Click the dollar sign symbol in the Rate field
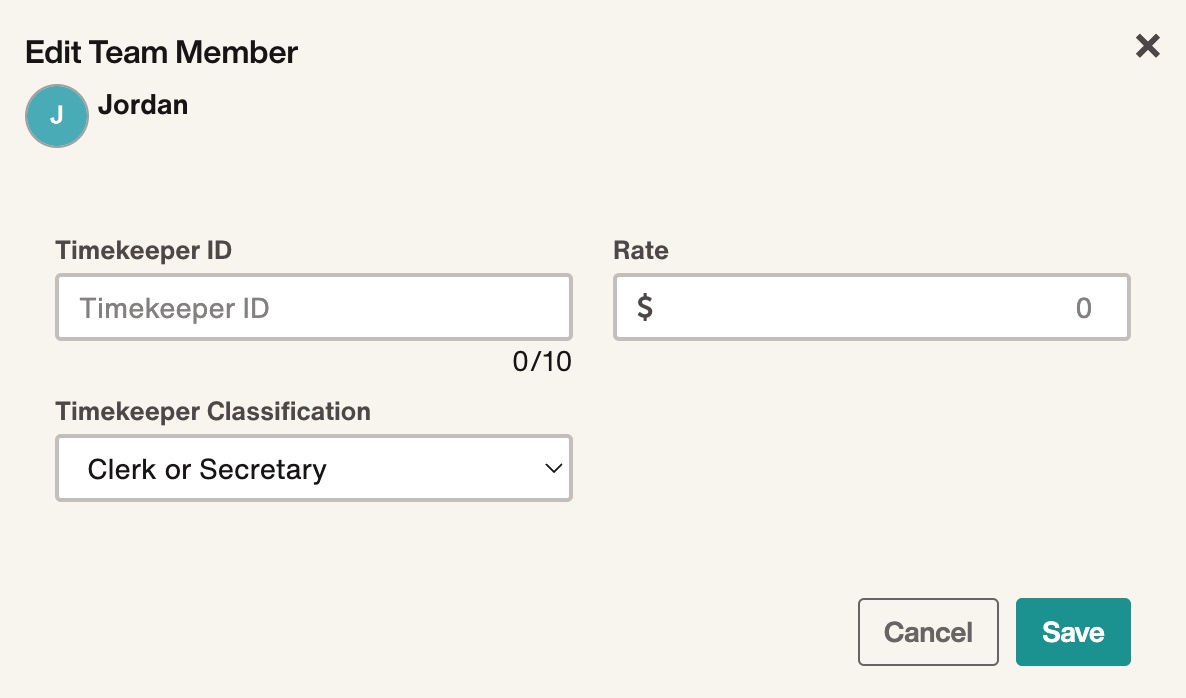The height and width of the screenshot is (698, 1186). pyautogui.click(x=646, y=308)
